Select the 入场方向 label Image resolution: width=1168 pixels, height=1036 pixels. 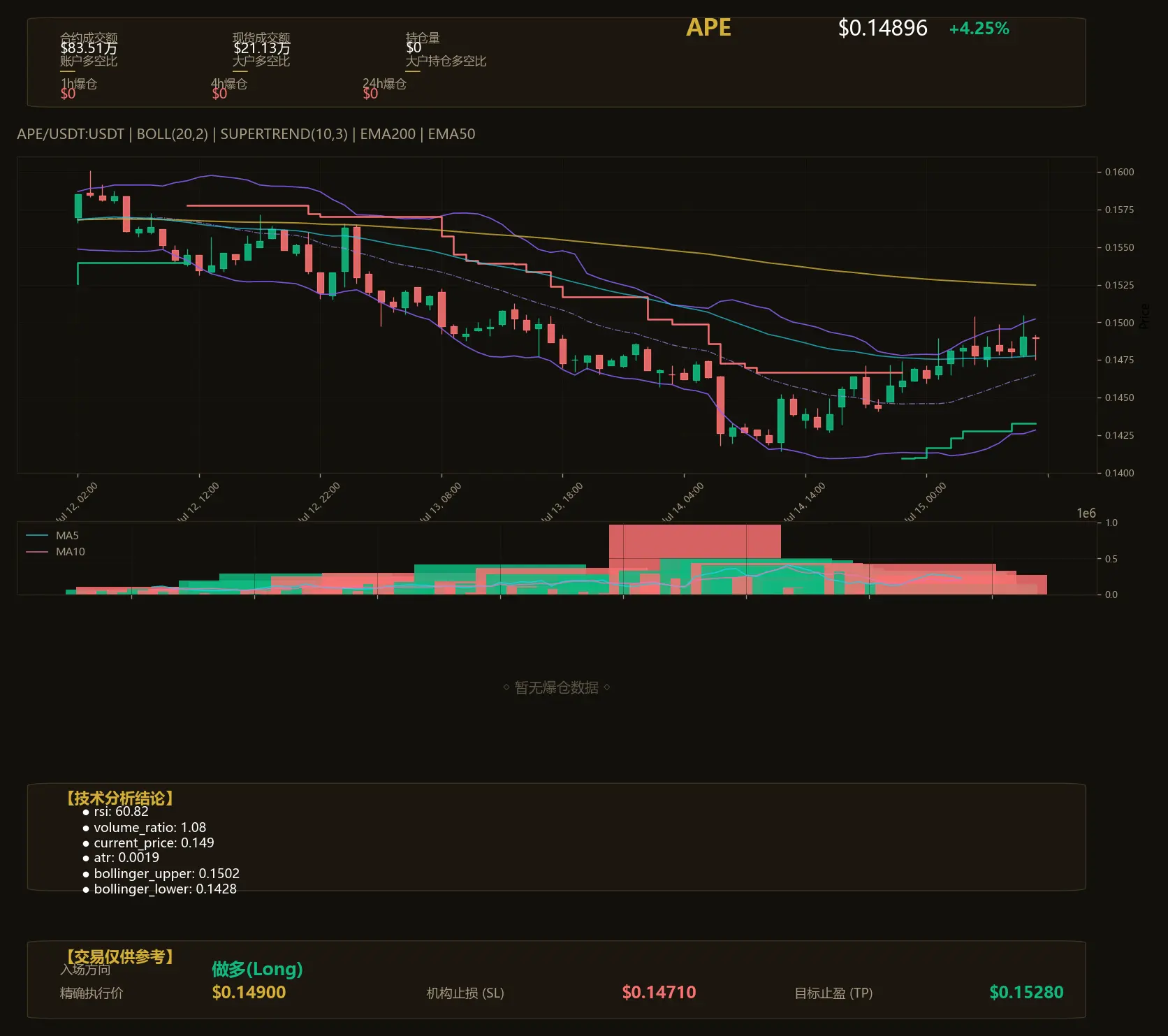click(85, 970)
